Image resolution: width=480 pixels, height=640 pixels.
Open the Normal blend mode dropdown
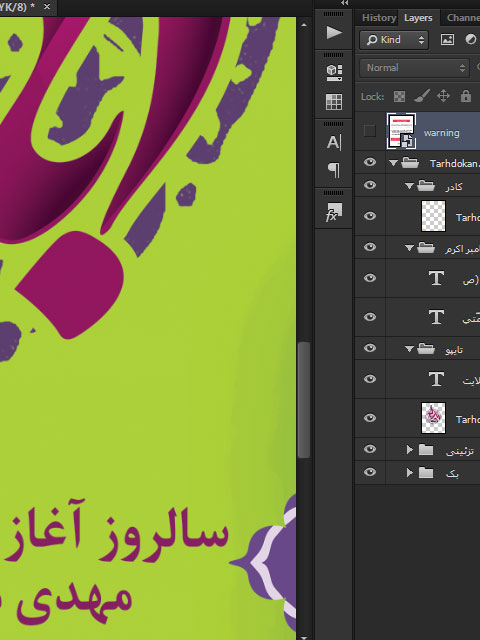tap(414, 68)
